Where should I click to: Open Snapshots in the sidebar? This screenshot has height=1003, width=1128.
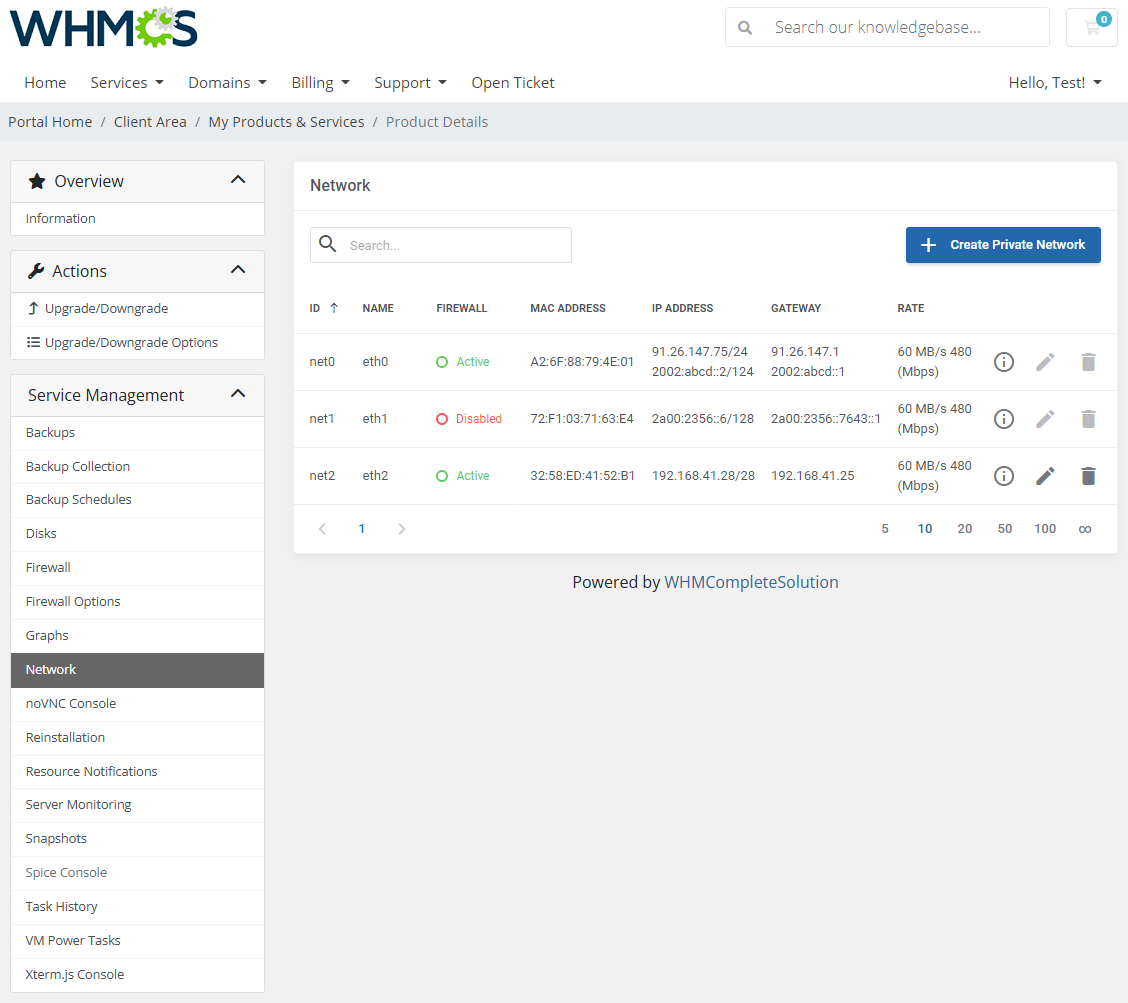137,839
